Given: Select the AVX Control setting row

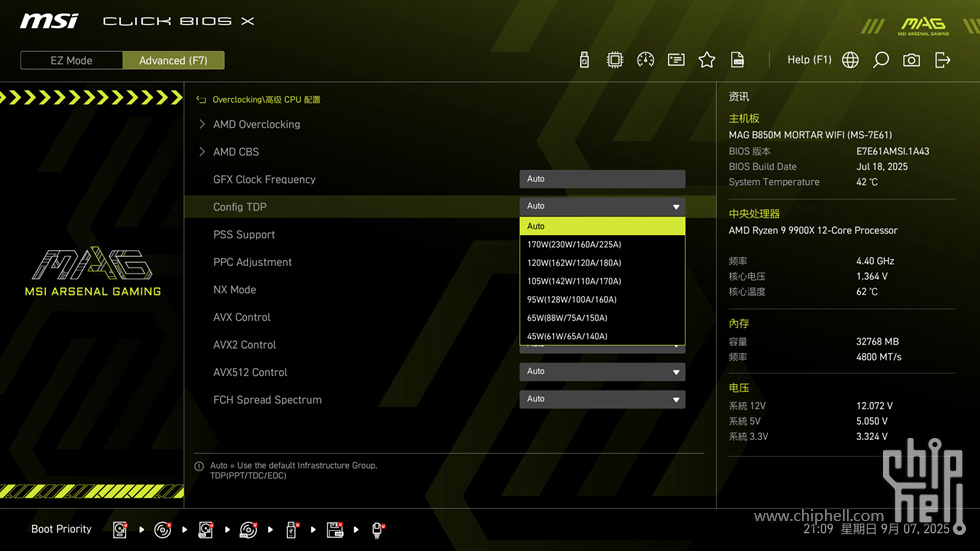Looking at the screenshot, I should point(241,317).
